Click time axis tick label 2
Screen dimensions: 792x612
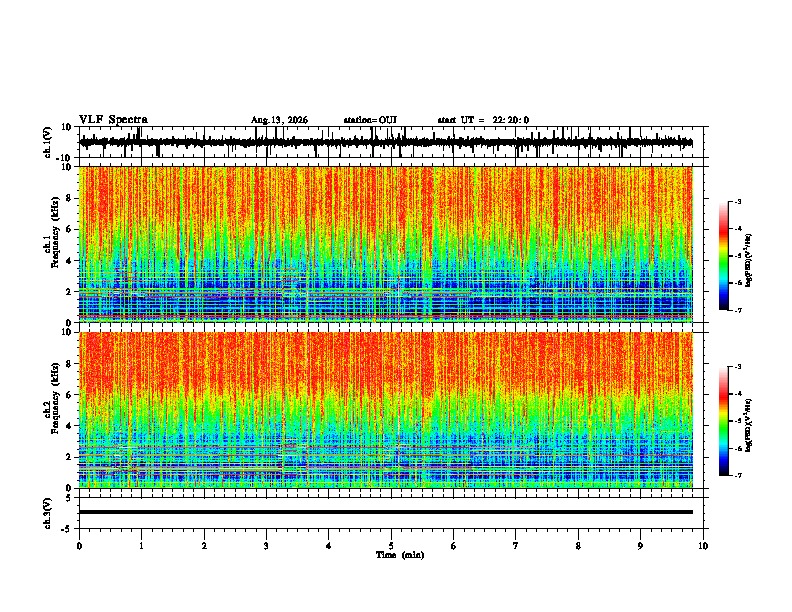coord(204,546)
